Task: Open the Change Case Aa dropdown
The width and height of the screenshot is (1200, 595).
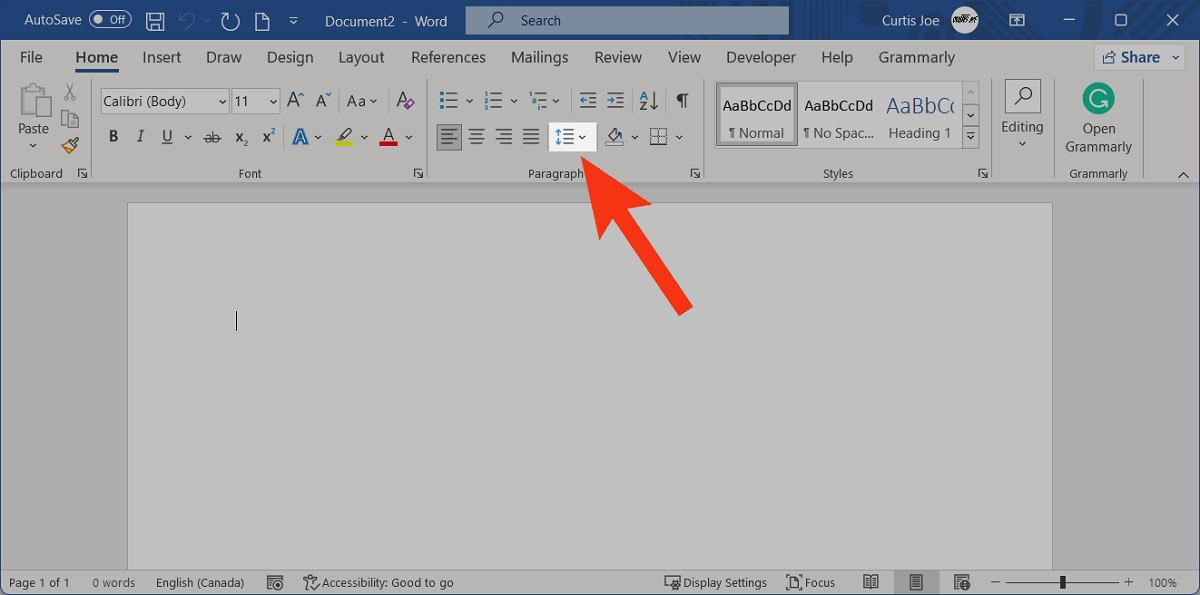Action: 362,101
